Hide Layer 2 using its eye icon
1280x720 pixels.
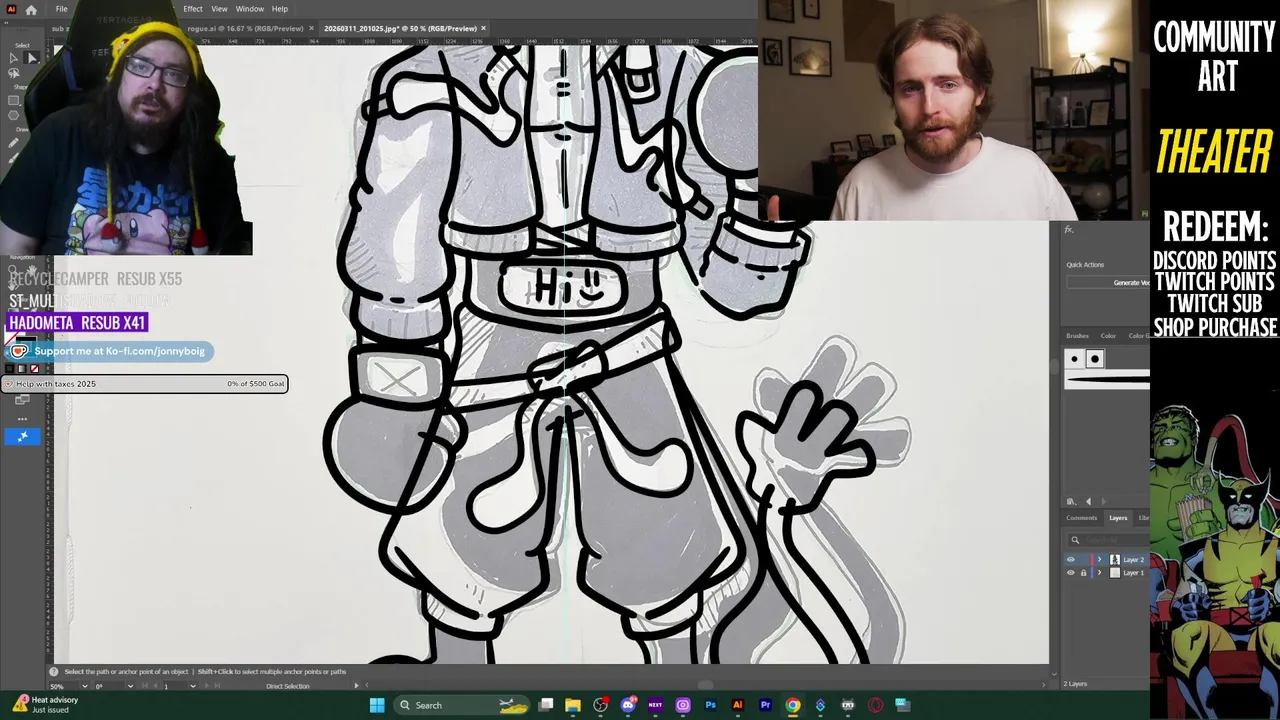(x=1071, y=560)
